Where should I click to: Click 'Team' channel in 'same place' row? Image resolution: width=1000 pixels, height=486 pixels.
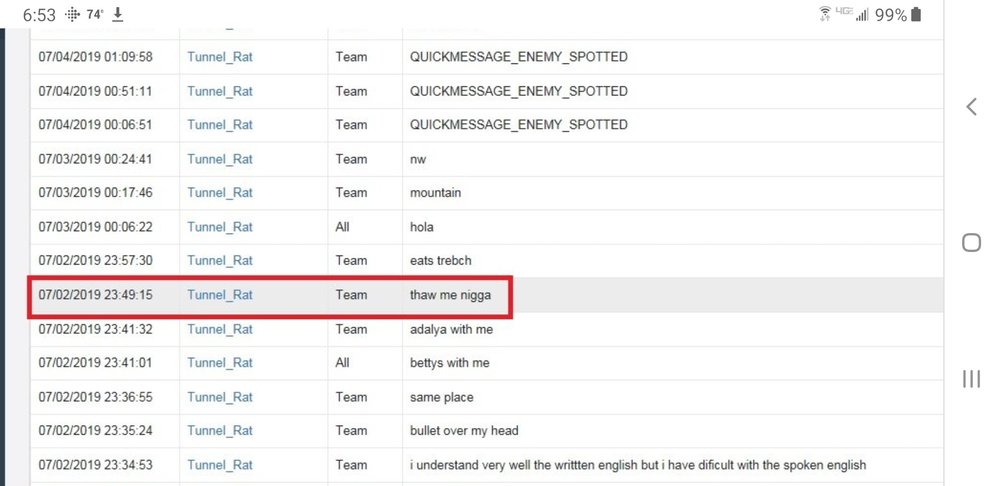tap(351, 397)
